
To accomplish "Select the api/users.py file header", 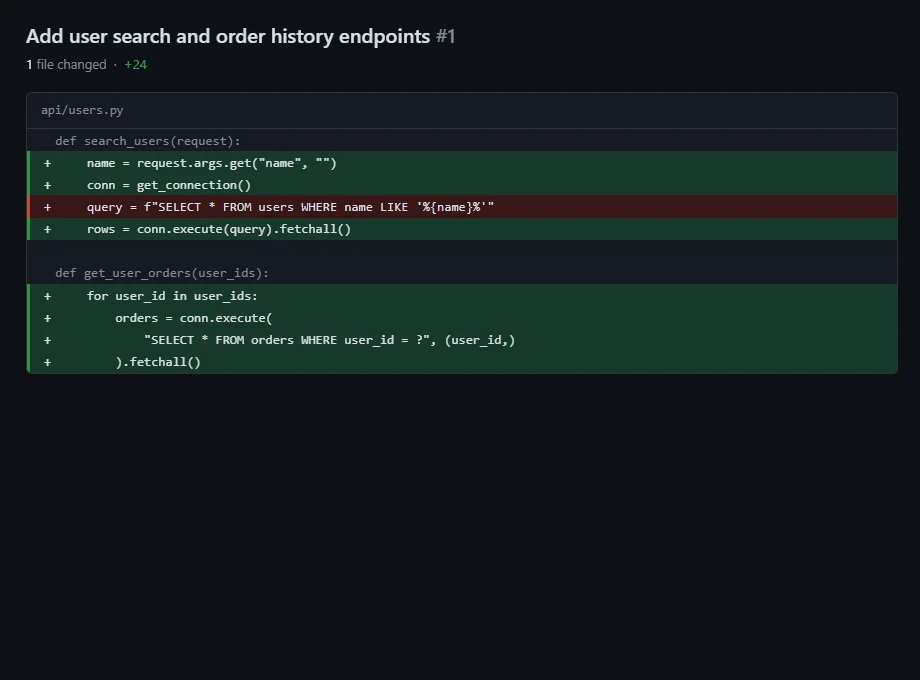I will pyautogui.click(x=462, y=110).
